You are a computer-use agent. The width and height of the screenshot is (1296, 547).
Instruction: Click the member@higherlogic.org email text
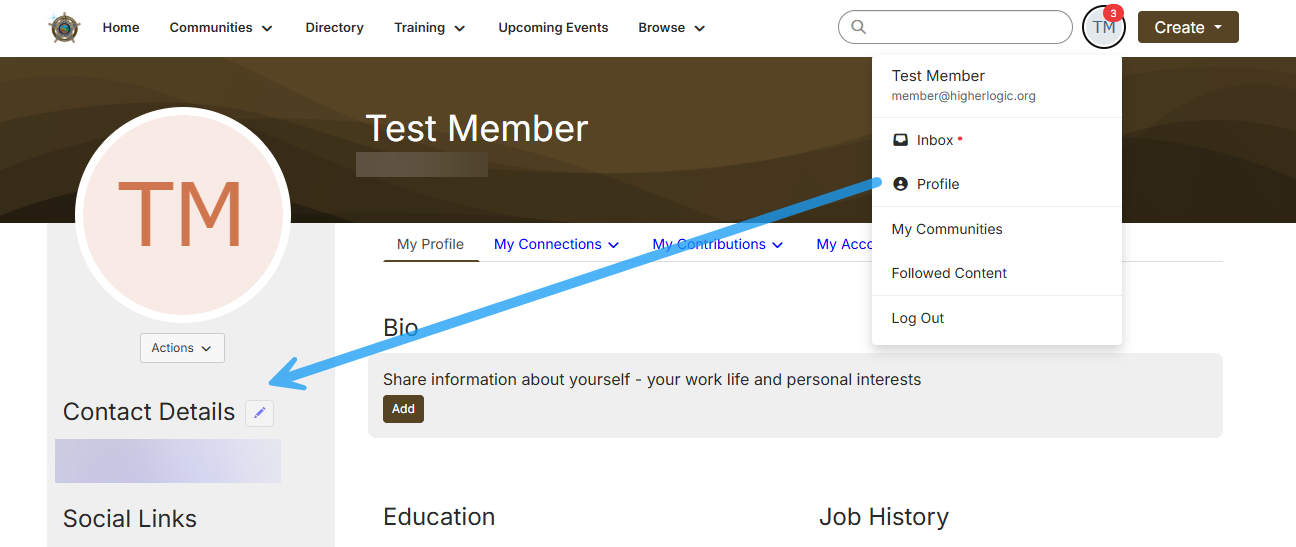963,97
